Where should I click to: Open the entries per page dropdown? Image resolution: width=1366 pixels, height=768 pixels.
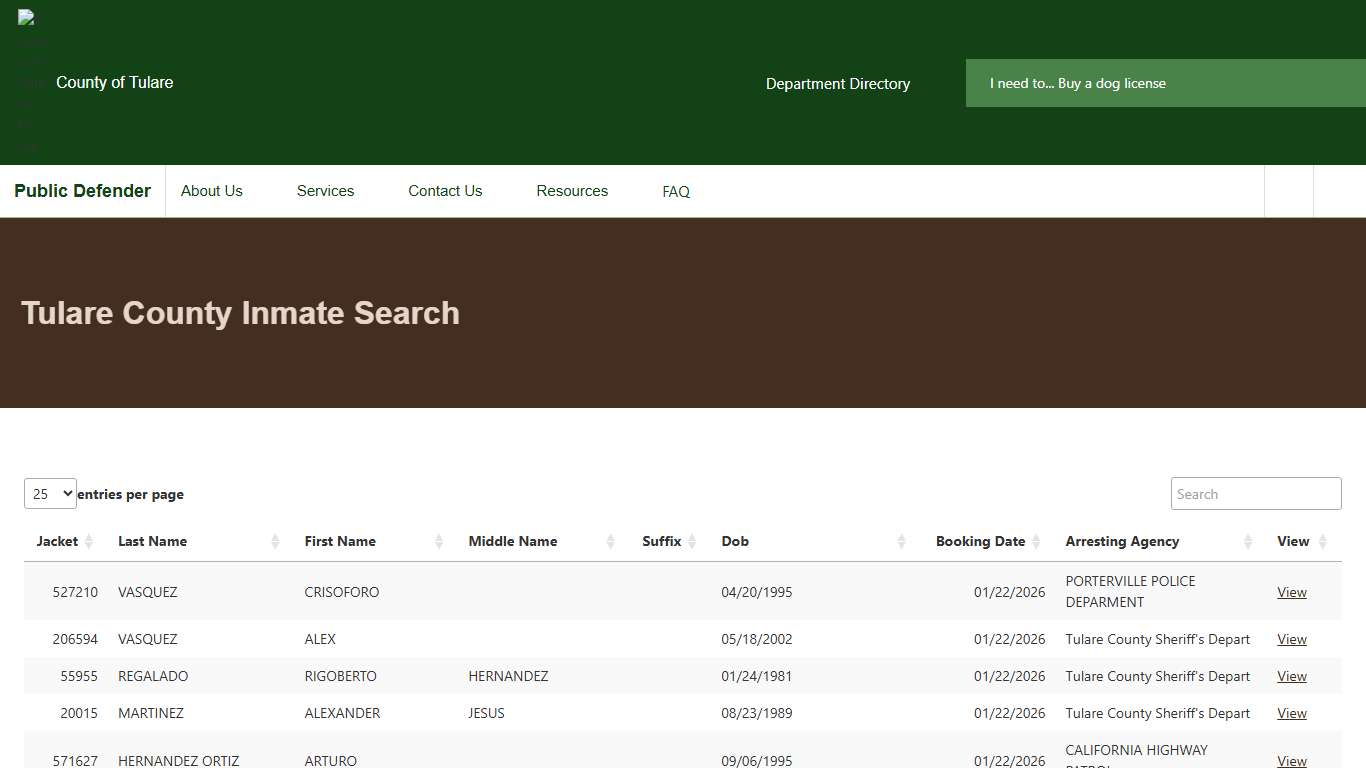coord(50,493)
